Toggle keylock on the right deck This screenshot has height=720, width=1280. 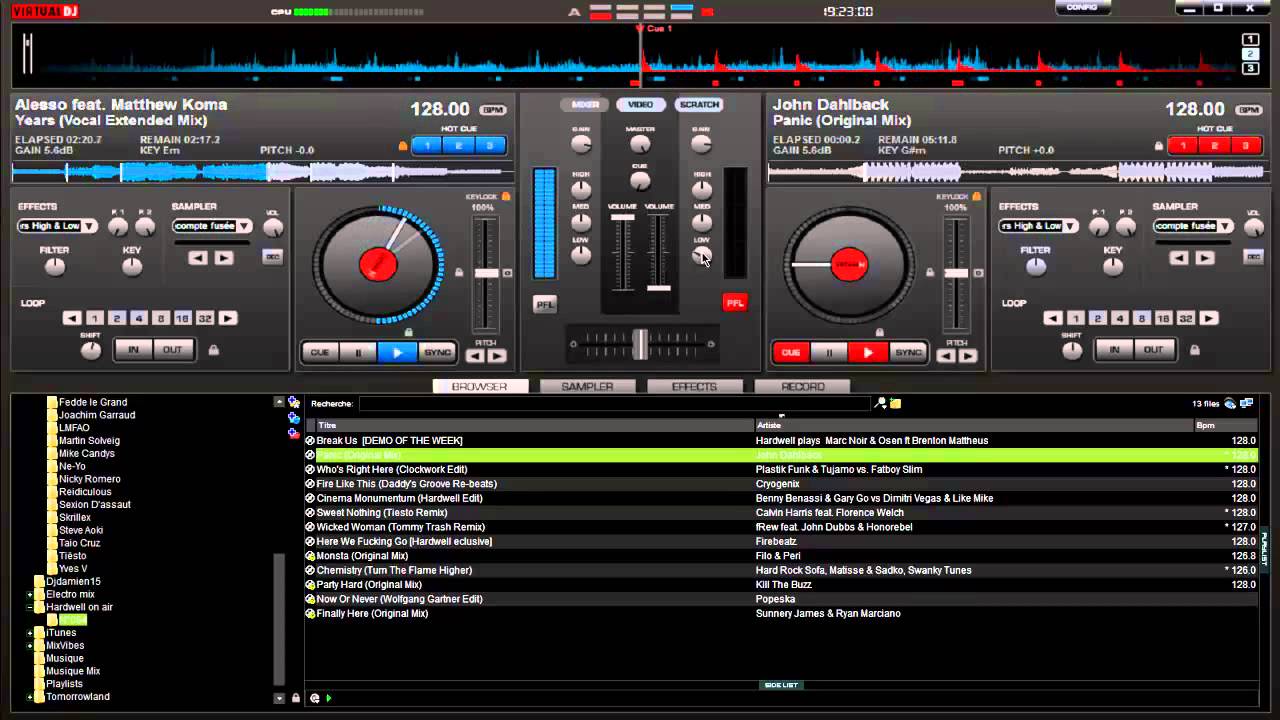(x=977, y=197)
